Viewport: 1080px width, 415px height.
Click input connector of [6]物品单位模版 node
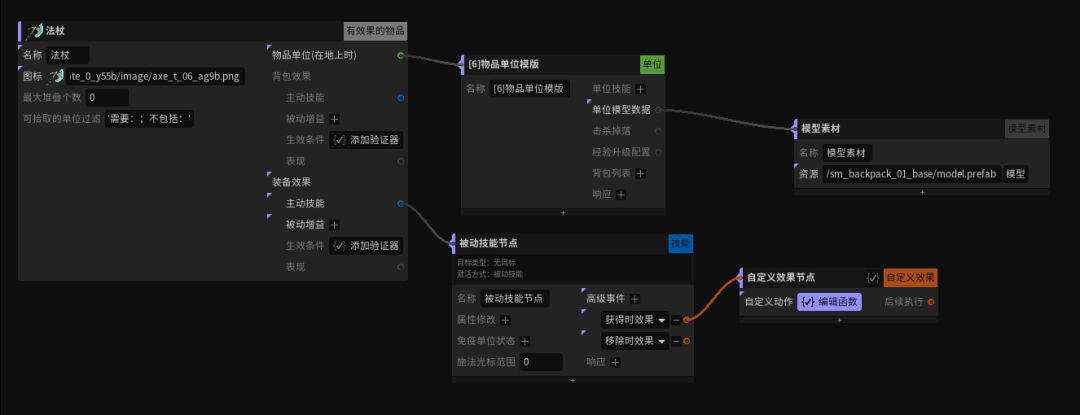tap(463, 64)
